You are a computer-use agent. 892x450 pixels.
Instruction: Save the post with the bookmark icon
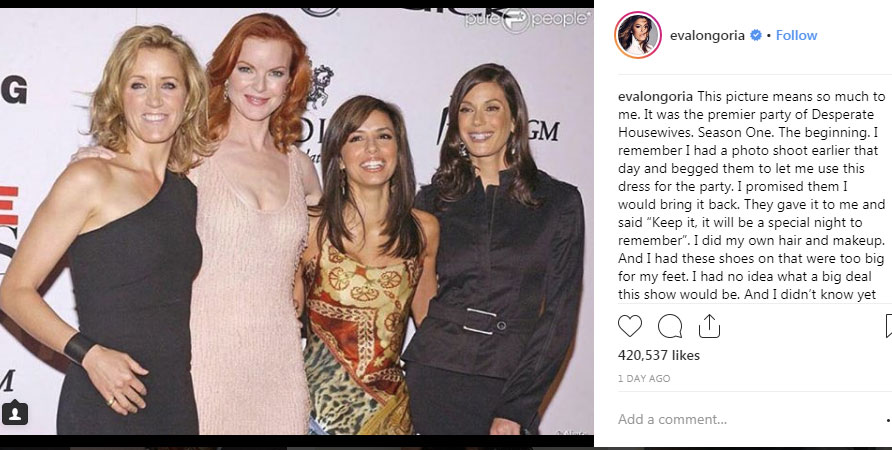click(x=889, y=327)
